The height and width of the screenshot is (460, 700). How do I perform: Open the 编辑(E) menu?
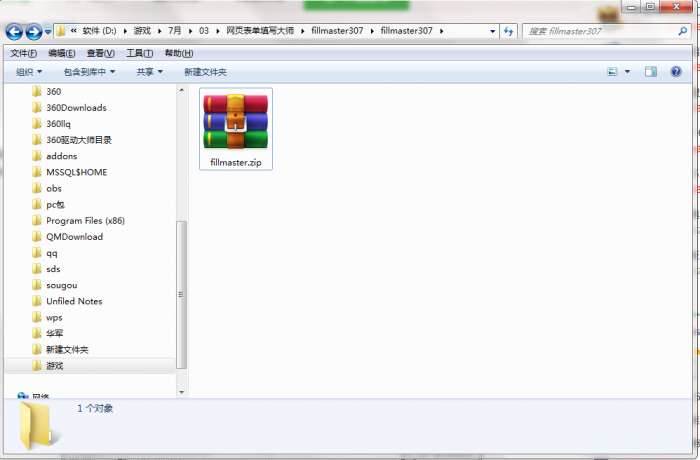[x=62, y=54]
